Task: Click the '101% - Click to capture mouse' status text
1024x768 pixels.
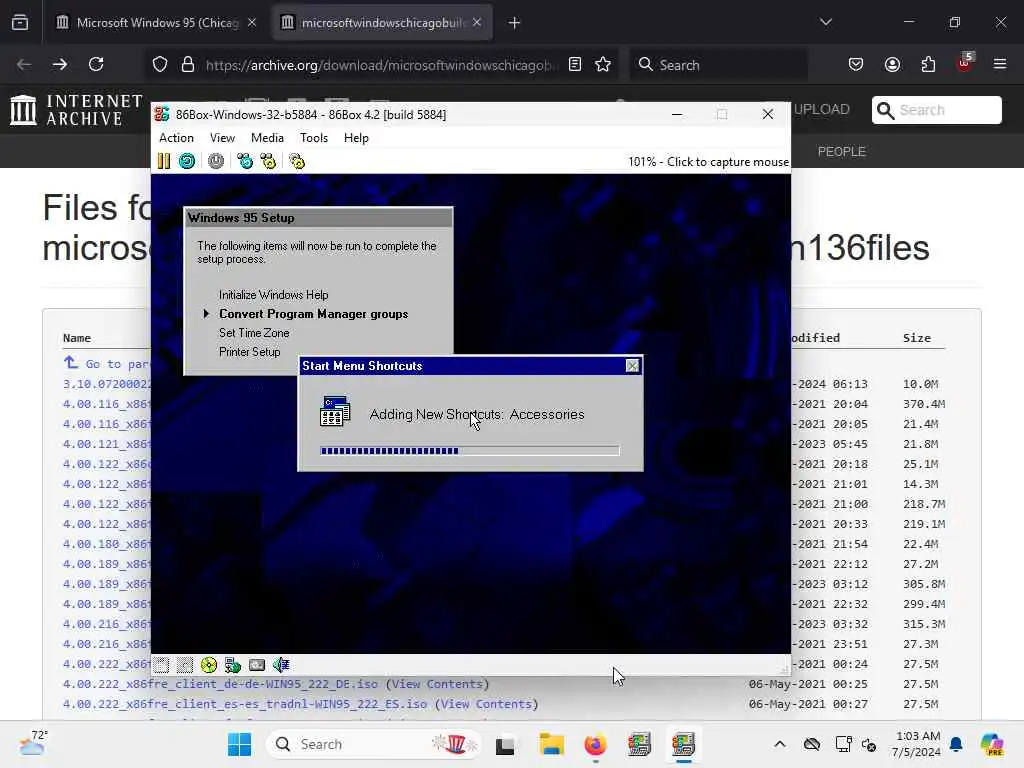Action: [x=708, y=162]
